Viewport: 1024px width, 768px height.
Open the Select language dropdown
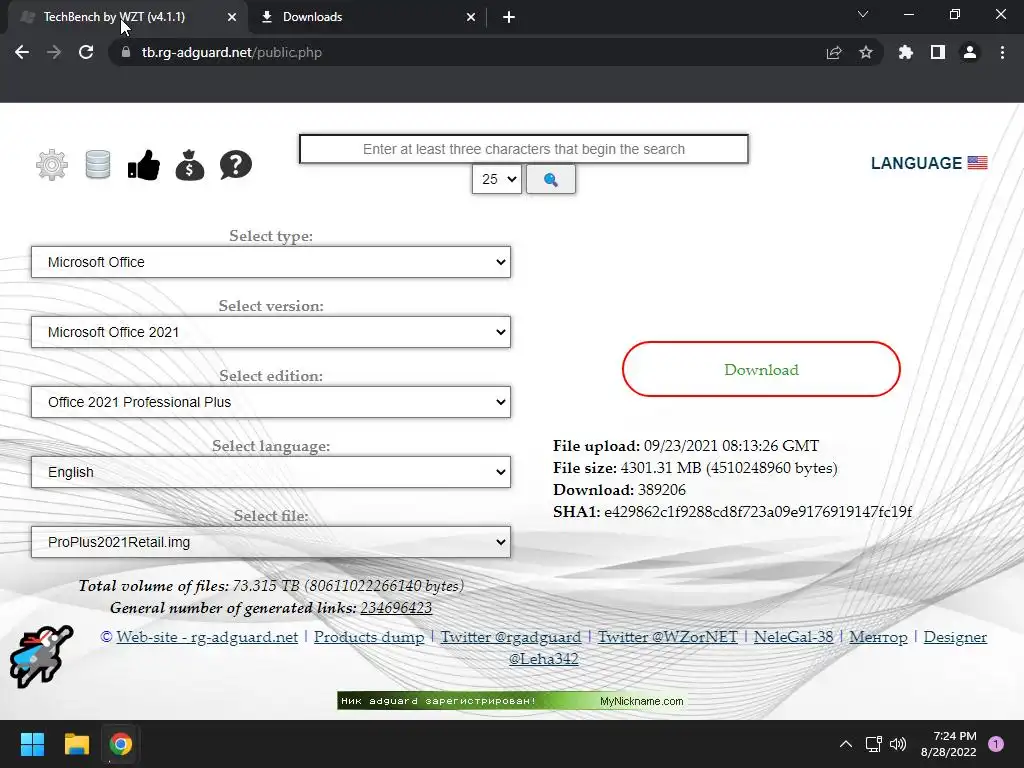271,472
